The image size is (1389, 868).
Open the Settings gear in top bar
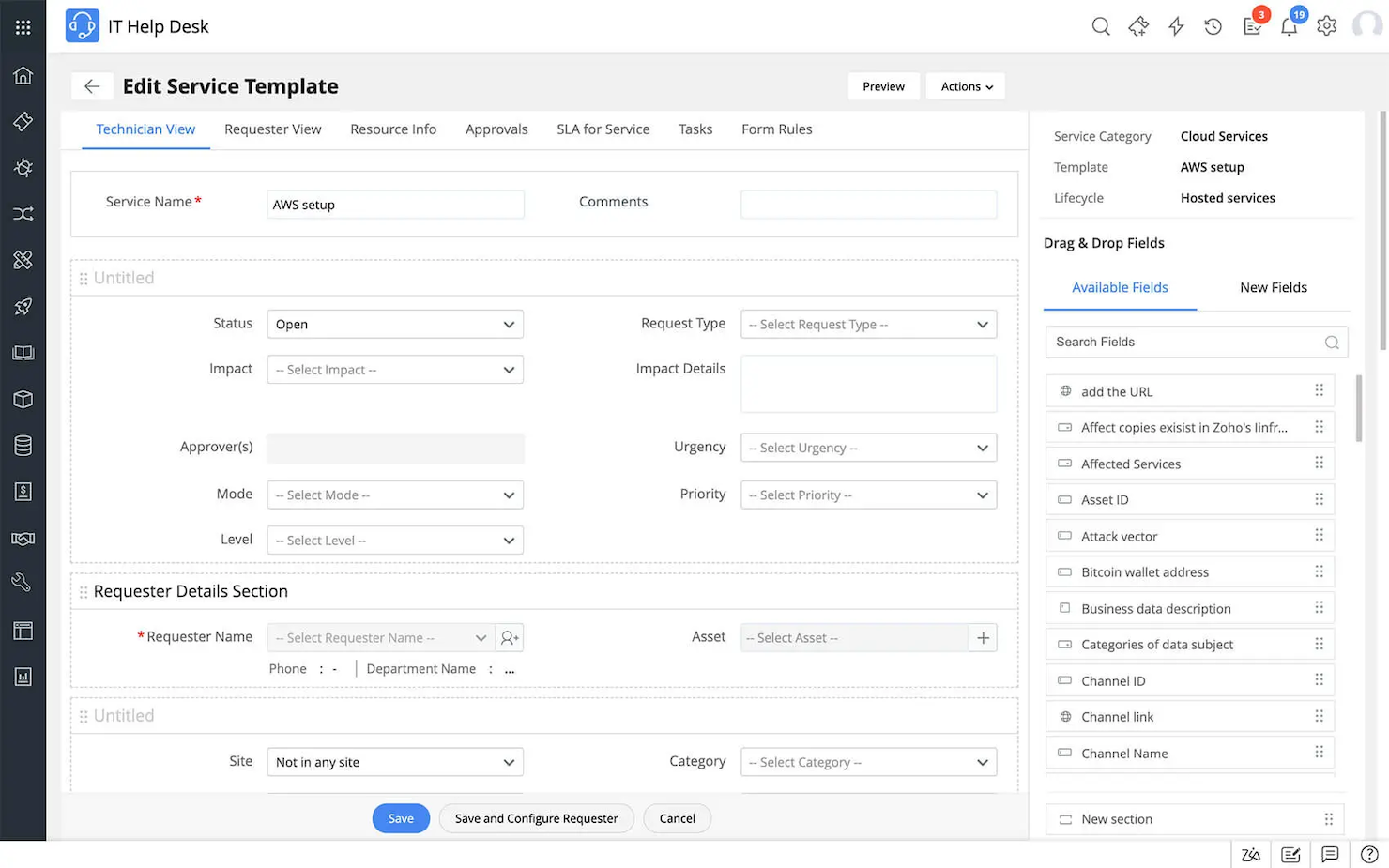[1326, 26]
